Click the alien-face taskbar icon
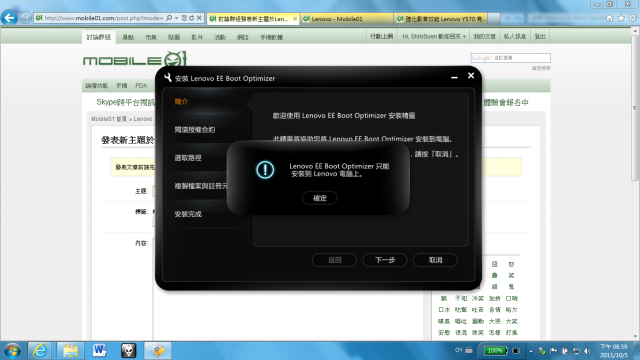The image size is (640, 360). (x=128, y=351)
